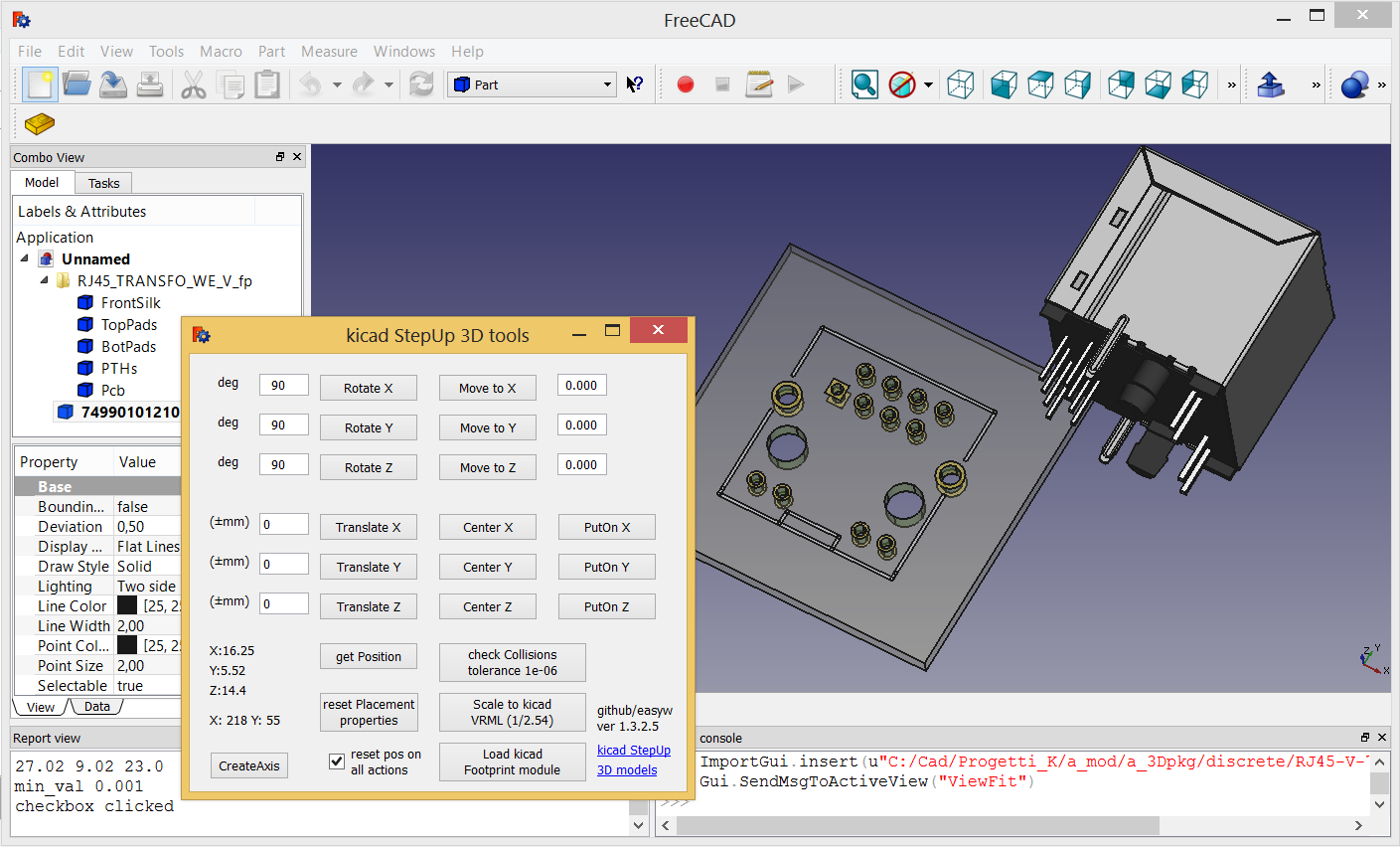Select the Axonometric view cube icon
Image resolution: width=1400 pixels, height=847 pixels.
click(960, 85)
